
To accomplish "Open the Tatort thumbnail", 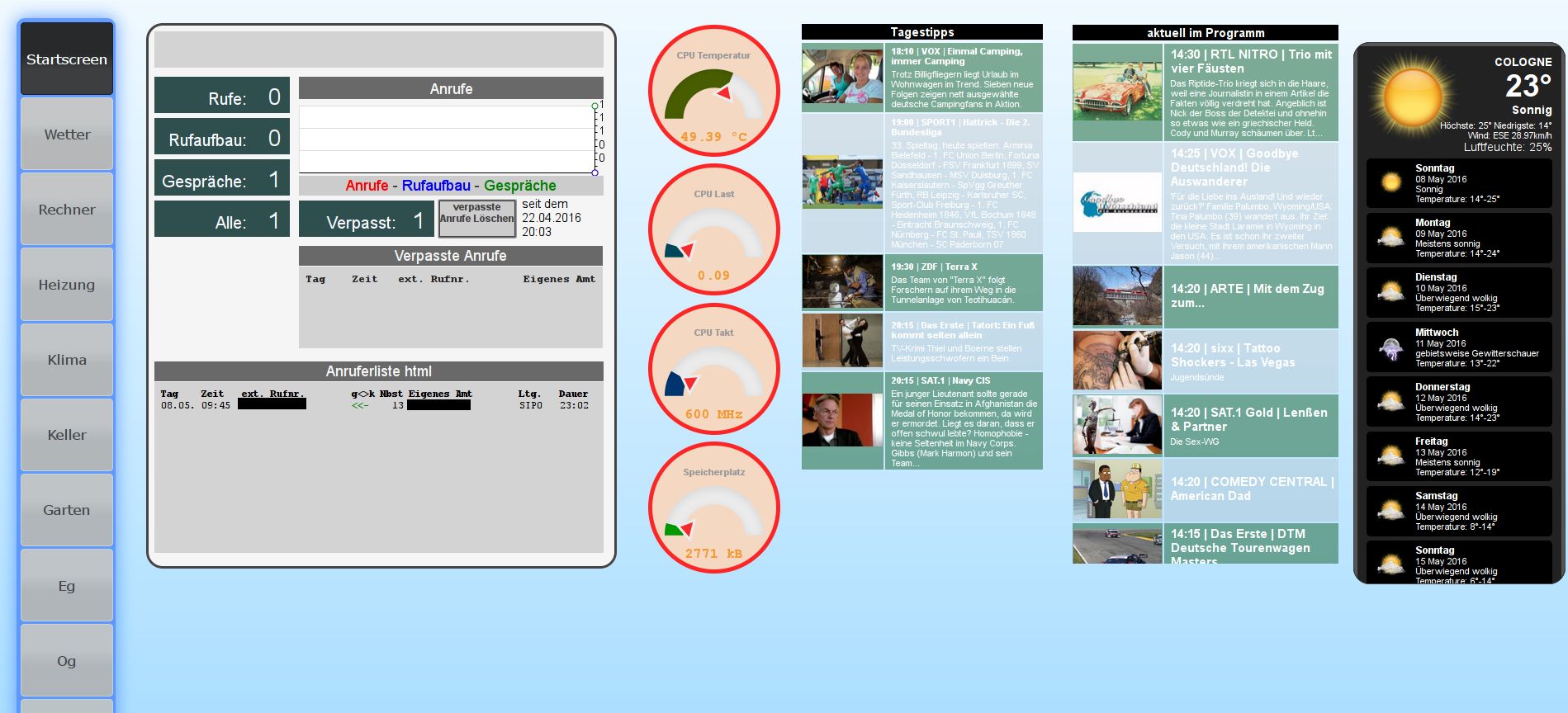I will [842, 340].
